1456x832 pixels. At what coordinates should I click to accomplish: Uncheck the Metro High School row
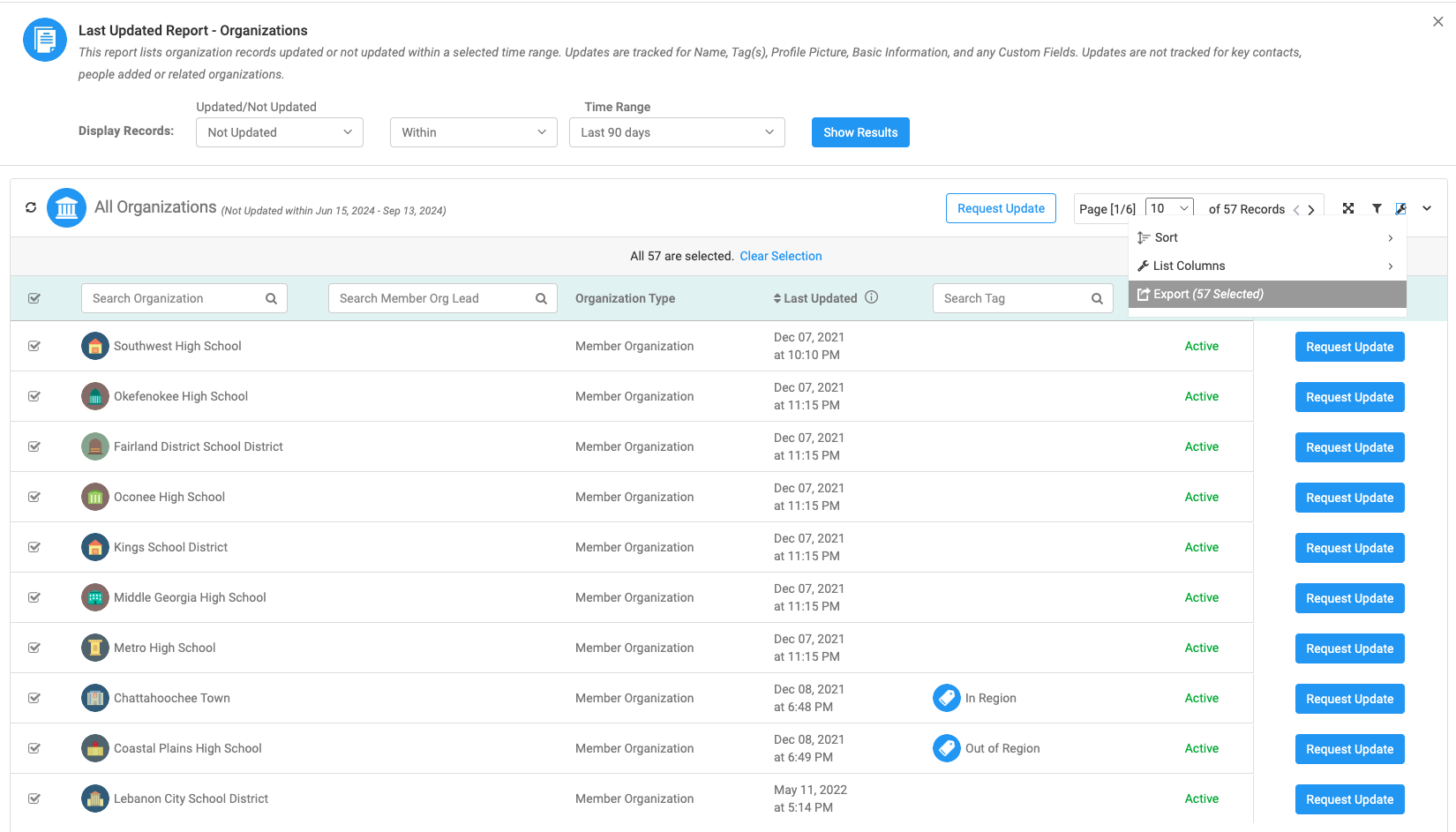(x=34, y=648)
